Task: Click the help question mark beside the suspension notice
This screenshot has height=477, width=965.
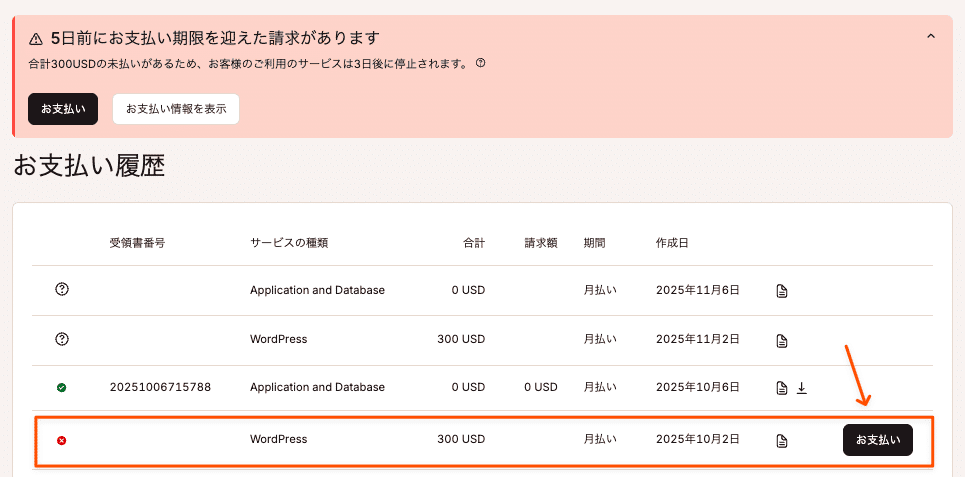Action: 480,63
